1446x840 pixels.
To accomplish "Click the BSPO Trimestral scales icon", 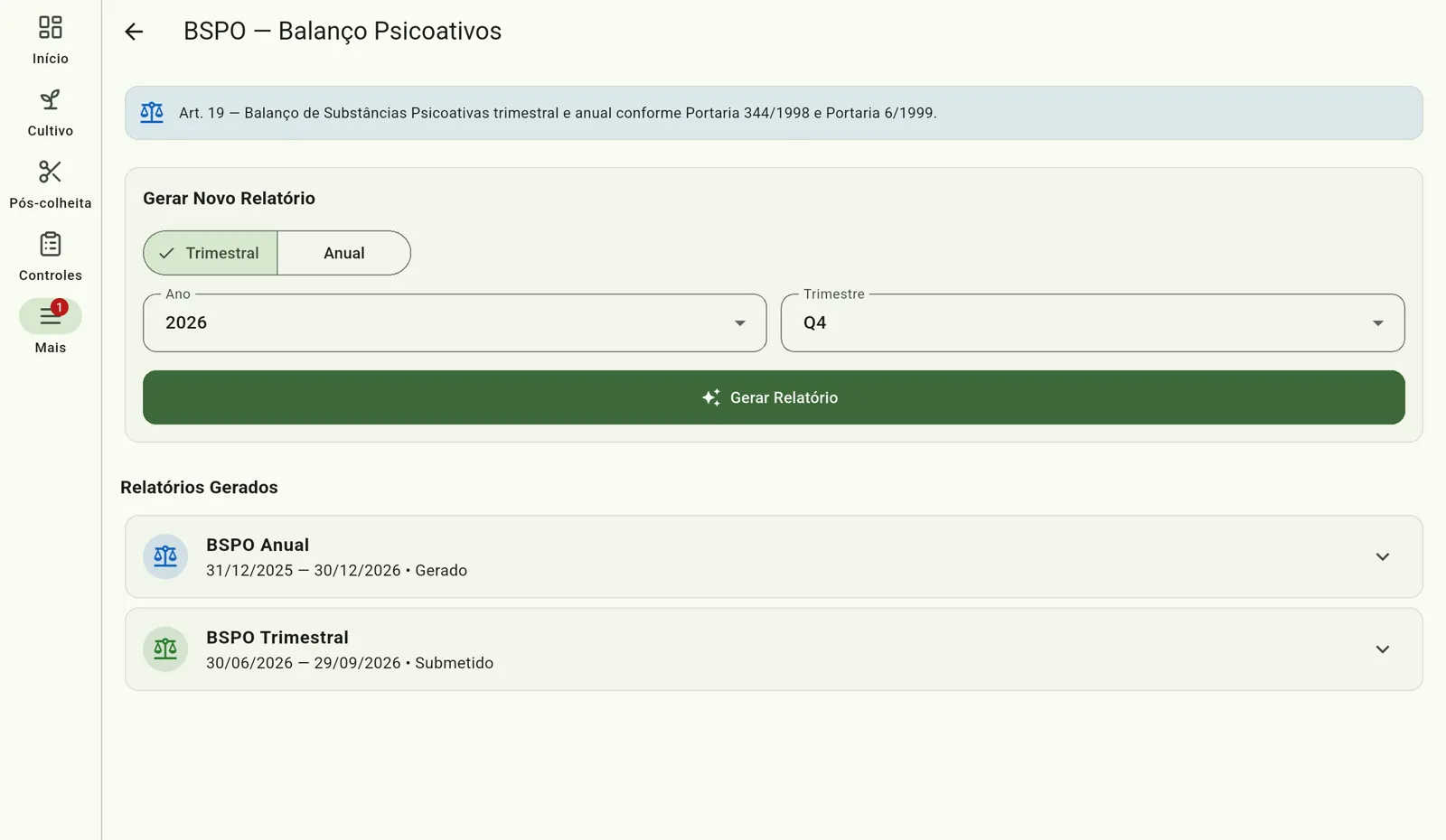I will coord(165,649).
